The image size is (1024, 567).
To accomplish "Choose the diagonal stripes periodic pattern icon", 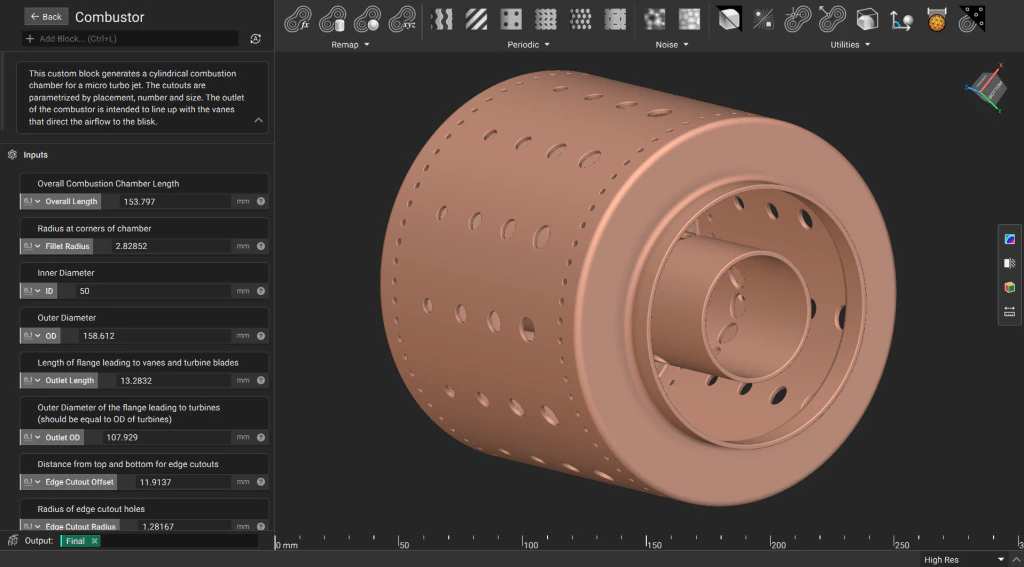I will tap(476, 19).
